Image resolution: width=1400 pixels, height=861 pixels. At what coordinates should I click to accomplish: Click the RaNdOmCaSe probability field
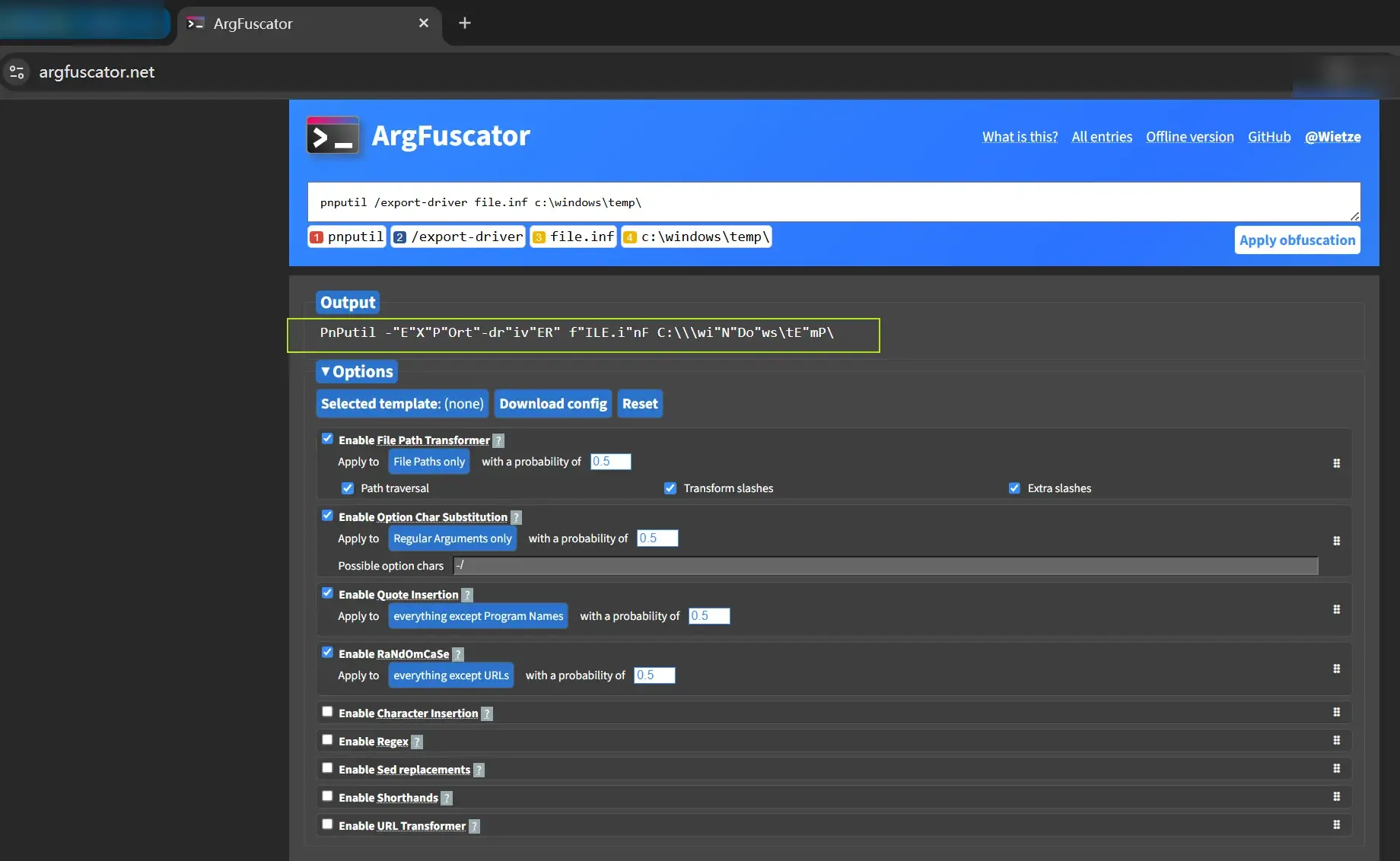(x=655, y=675)
